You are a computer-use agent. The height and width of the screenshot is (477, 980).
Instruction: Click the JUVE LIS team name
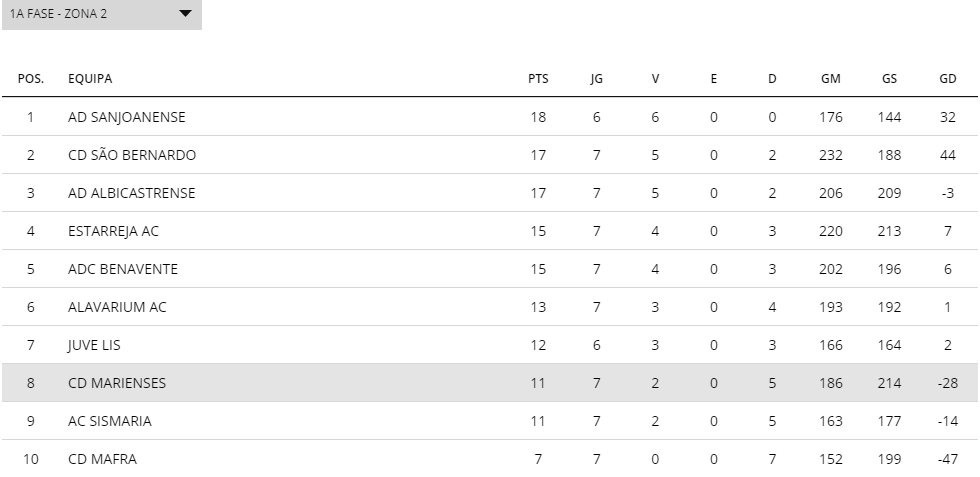[x=94, y=345]
